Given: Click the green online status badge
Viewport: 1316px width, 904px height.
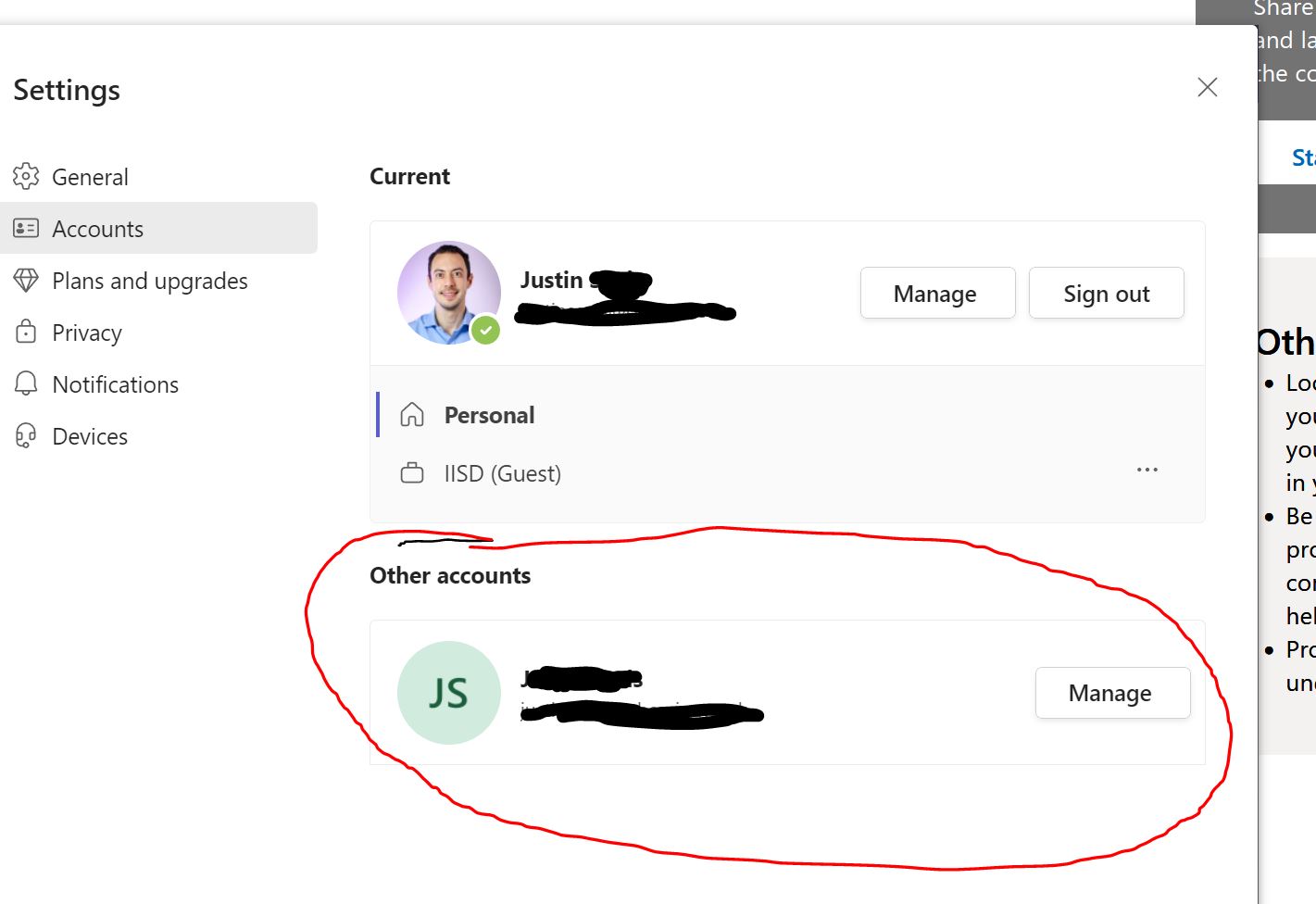Looking at the screenshot, I should [x=485, y=330].
